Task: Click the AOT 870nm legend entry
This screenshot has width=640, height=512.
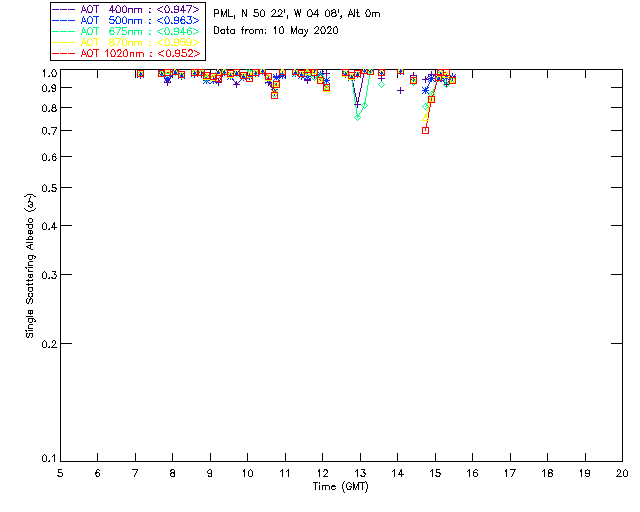Action: point(127,42)
